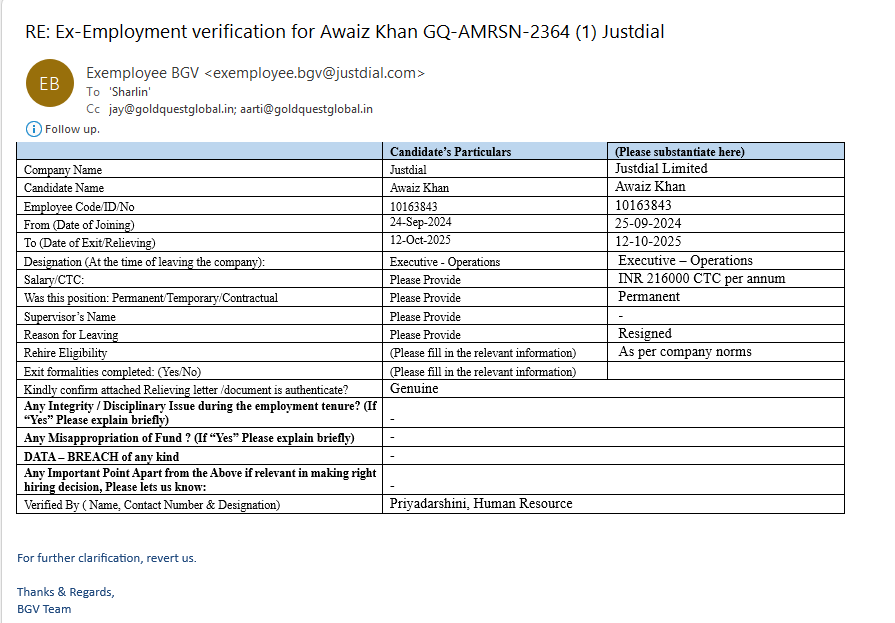Image resolution: width=895 pixels, height=623 pixels.
Task: Click the EB sender avatar circle
Action: [50, 83]
